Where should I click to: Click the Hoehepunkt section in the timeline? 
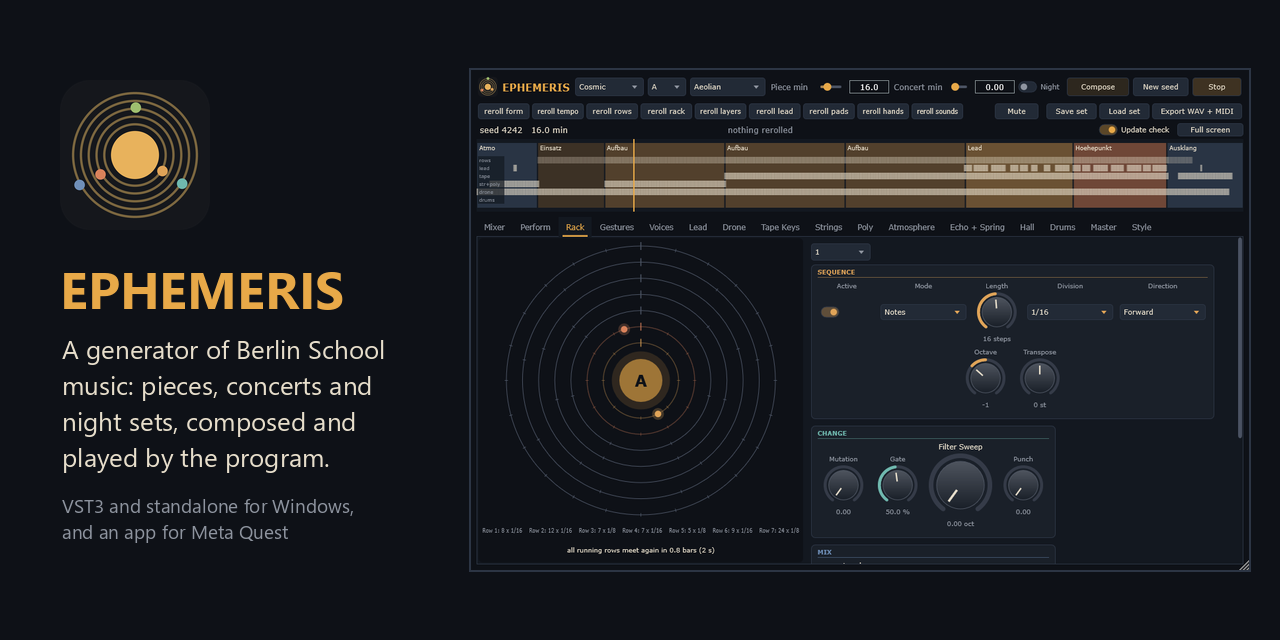(x=1120, y=175)
